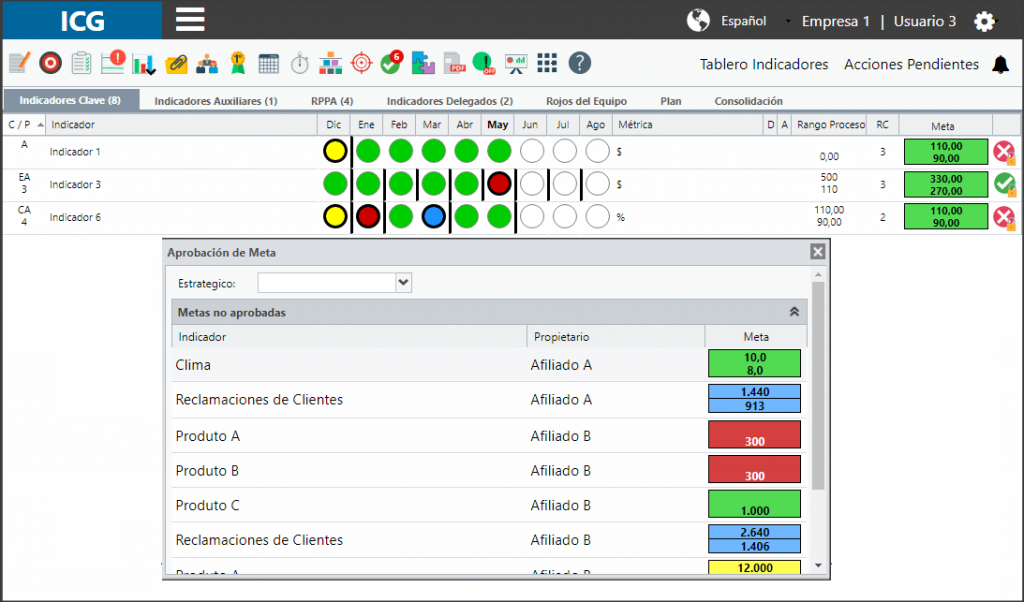Open Indicadores Auxiliares (1) tab
The height and width of the screenshot is (602, 1024).
tap(216, 101)
